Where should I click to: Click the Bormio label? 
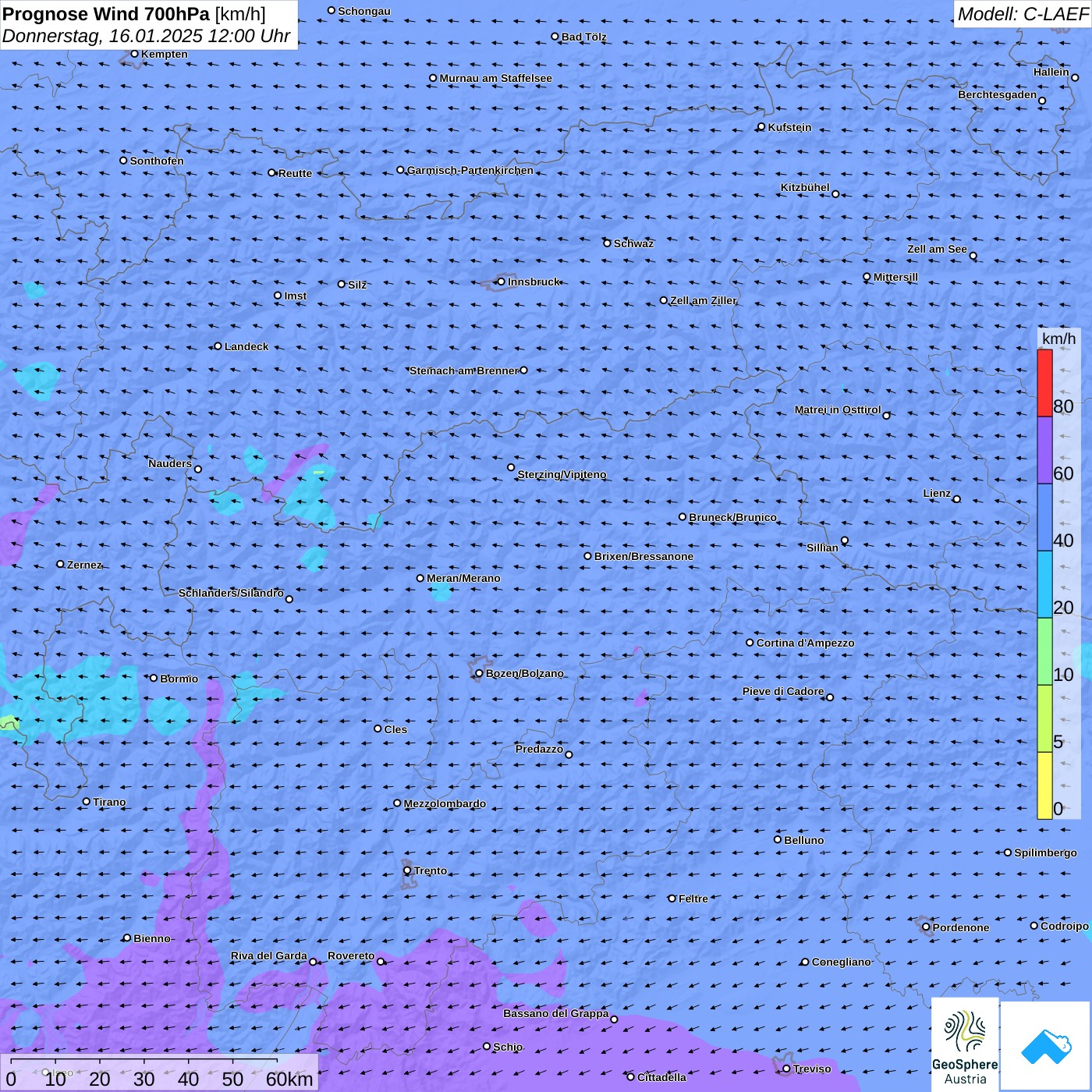(x=179, y=679)
